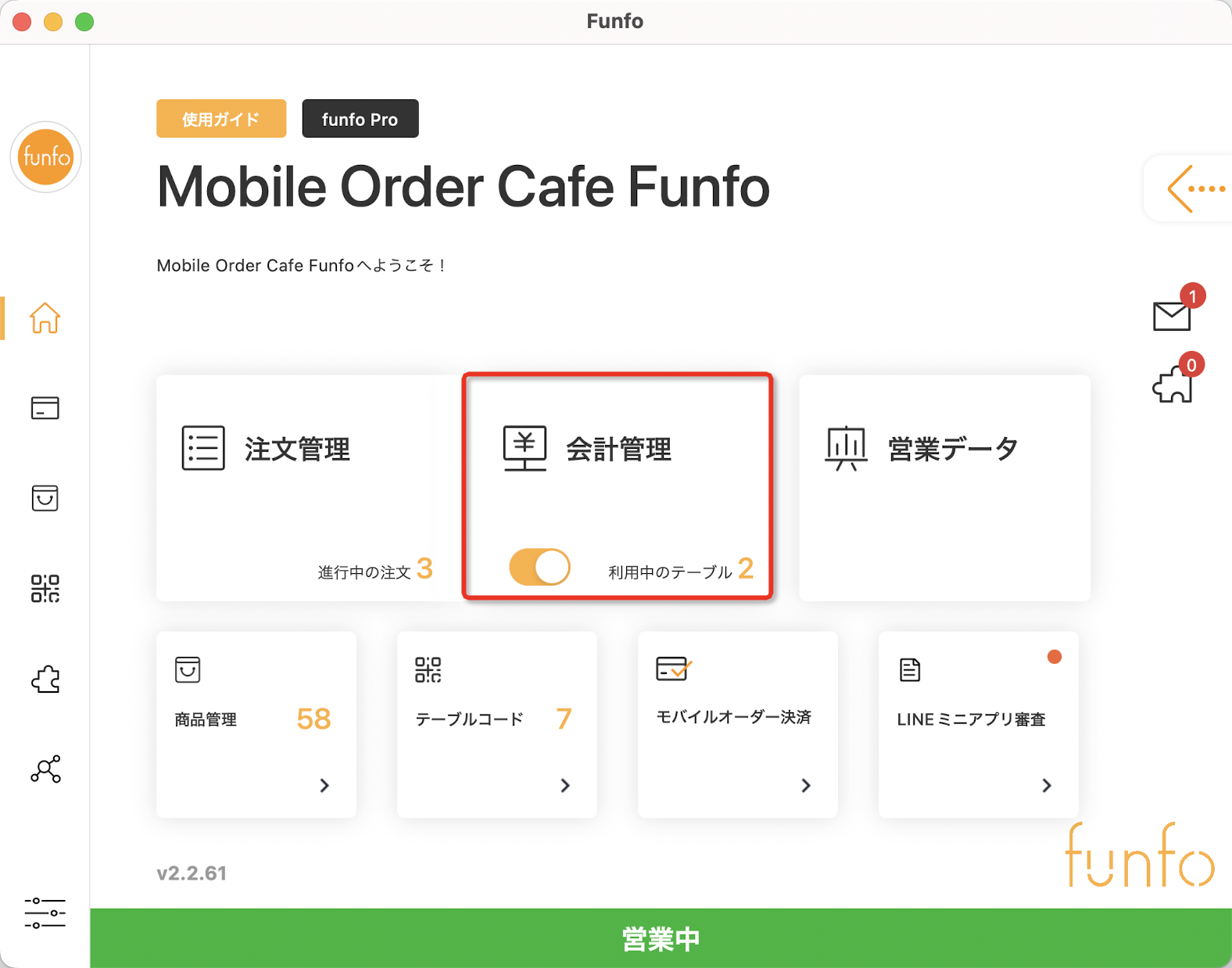
Task: Open the Home icon in sidebar
Action: click(x=45, y=318)
